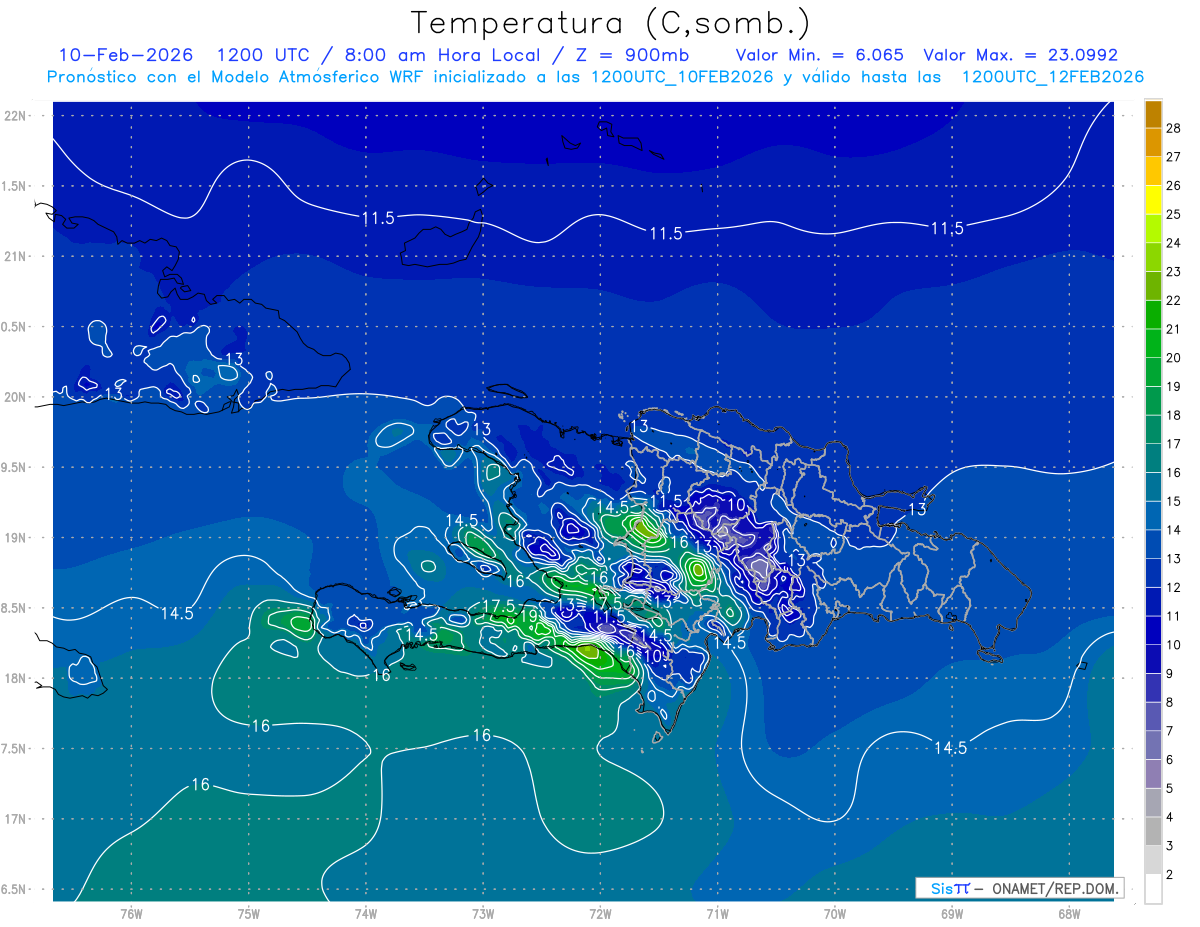Click the "Temperatura (C,somb.)" chart title
Screen dimensions: 1200x927
611,23
